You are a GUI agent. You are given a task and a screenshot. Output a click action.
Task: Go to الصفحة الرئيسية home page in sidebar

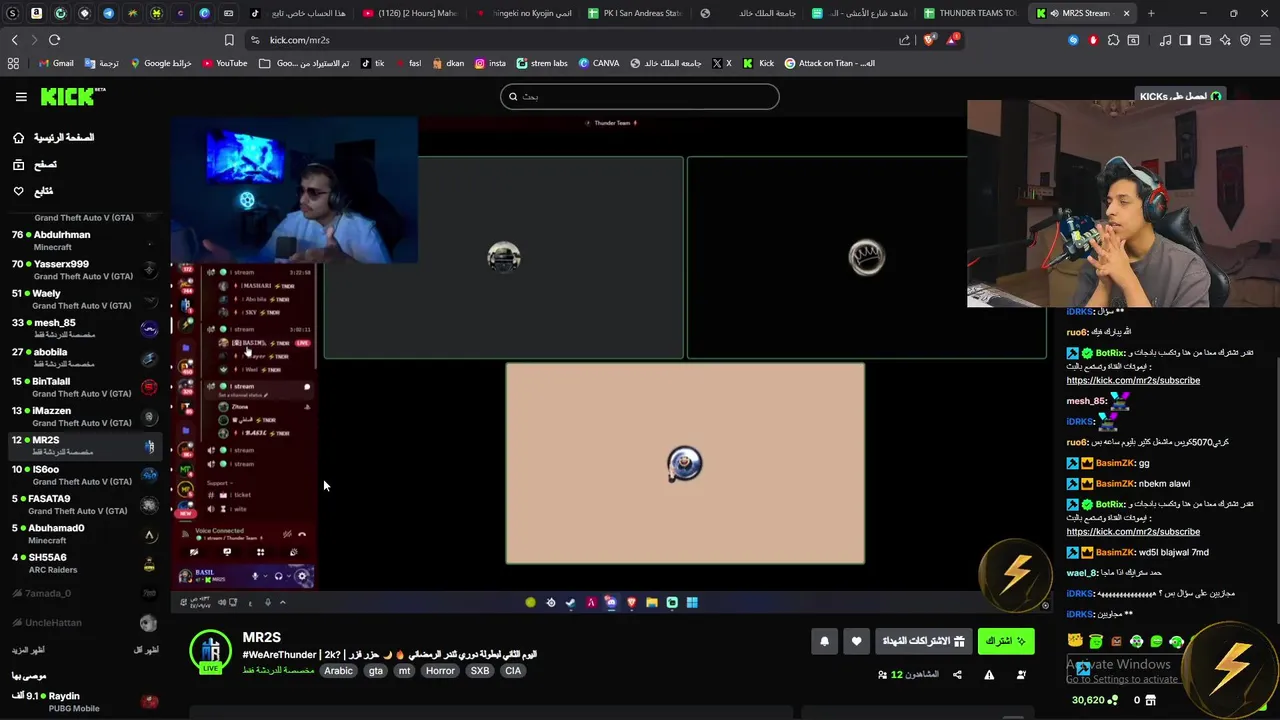click(53, 138)
